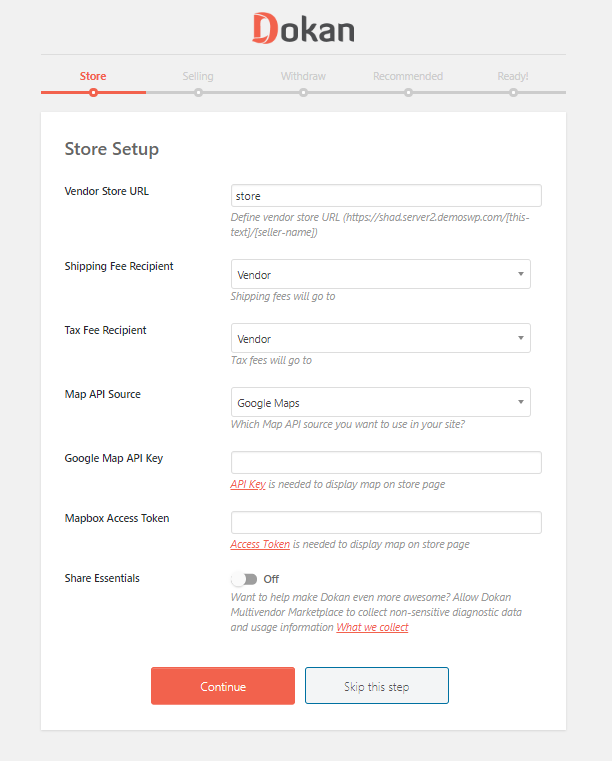Click the 'Which Map API source' hint text
This screenshot has height=761, width=612.
click(347, 425)
